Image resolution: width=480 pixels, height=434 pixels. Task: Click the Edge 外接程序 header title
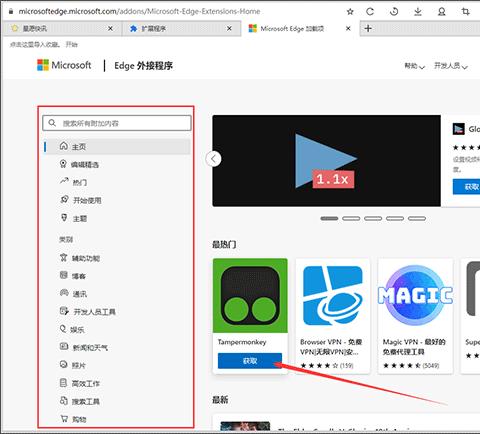coord(143,66)
